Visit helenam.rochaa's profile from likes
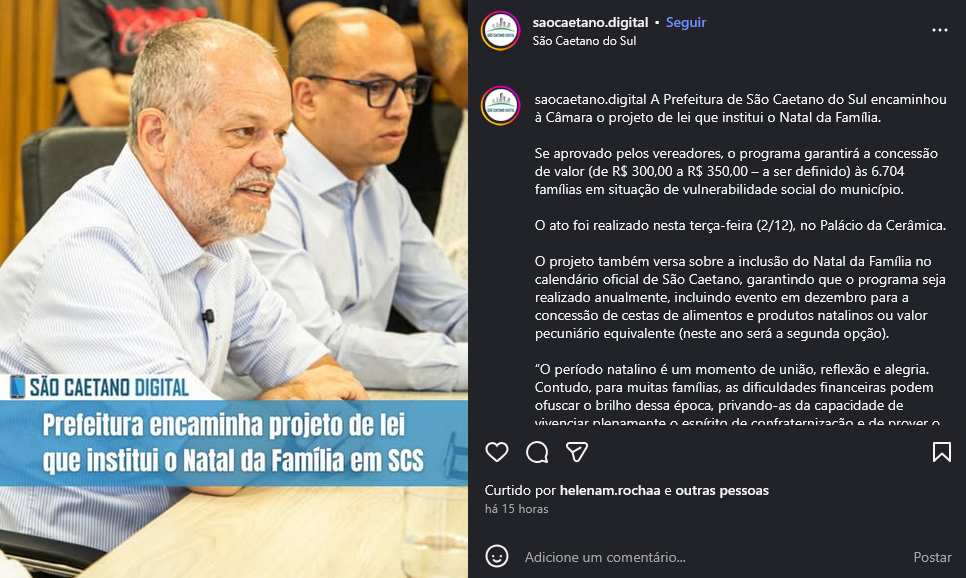 tap(610, 490)
